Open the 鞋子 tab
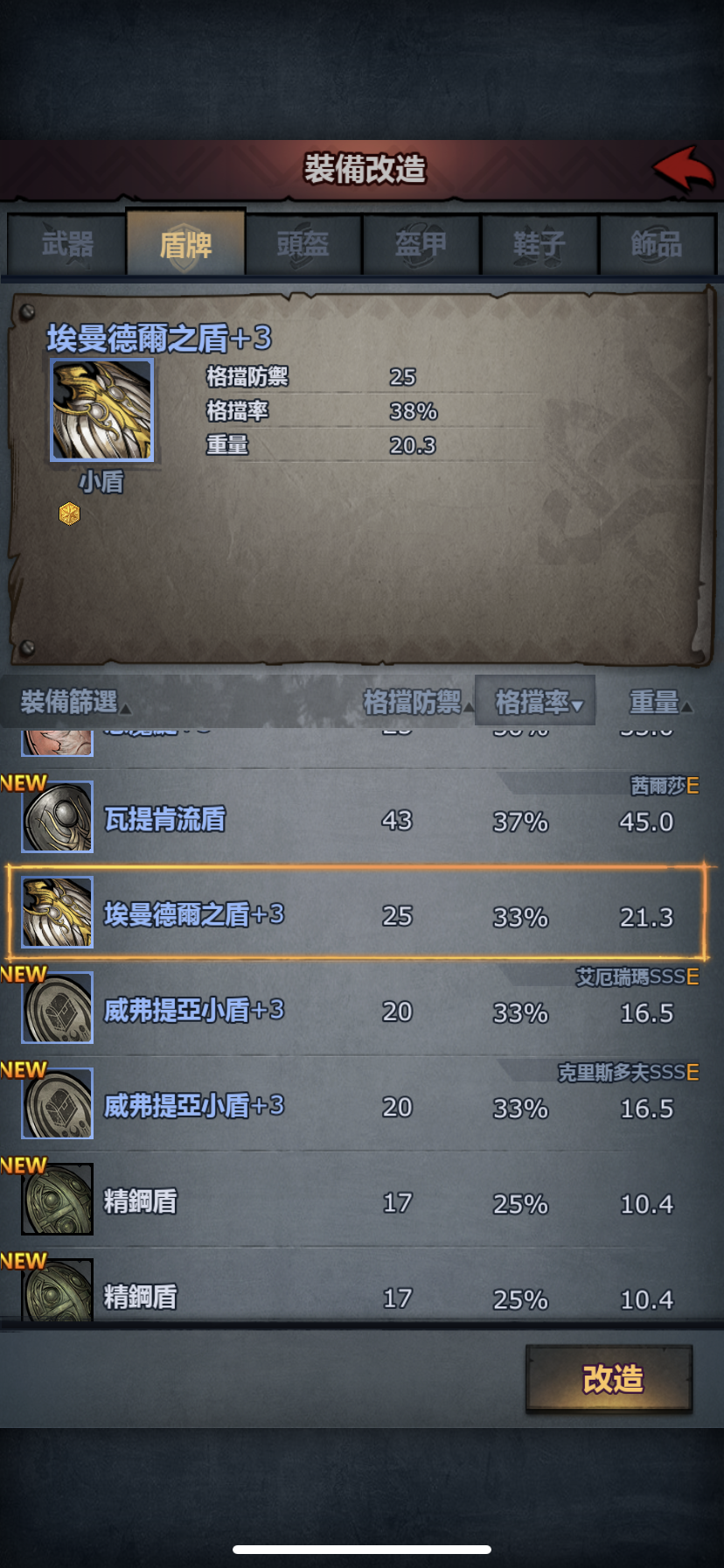This screenshot has height=1568, width=724. (x=540, y=244)
